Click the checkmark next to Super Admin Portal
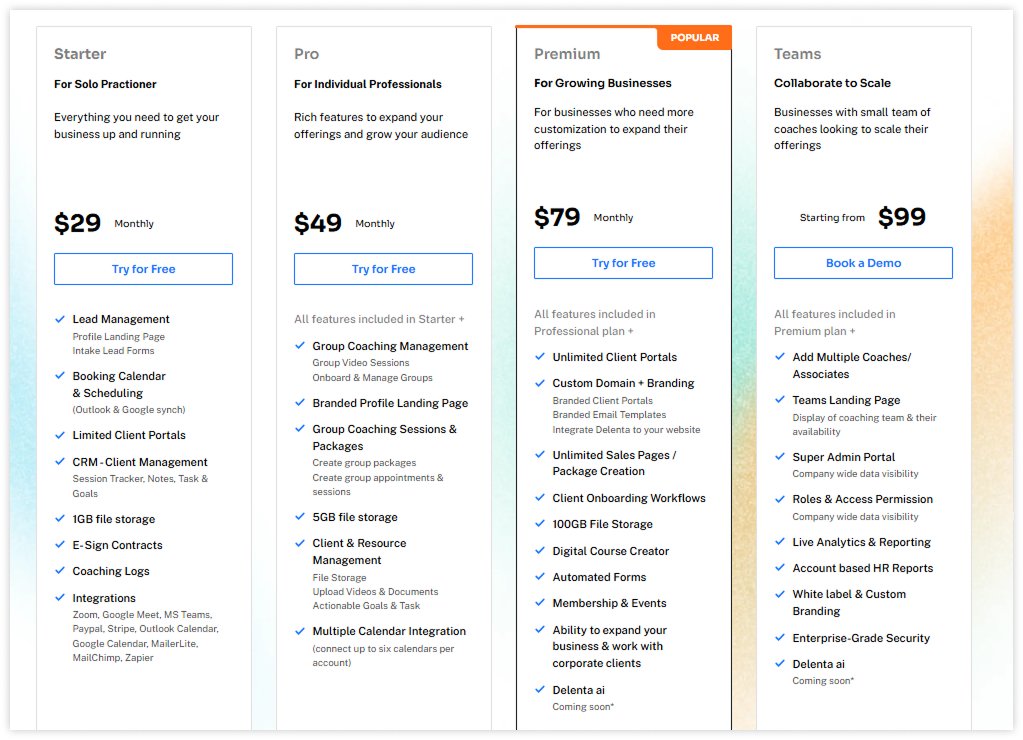 click(780, 456)
